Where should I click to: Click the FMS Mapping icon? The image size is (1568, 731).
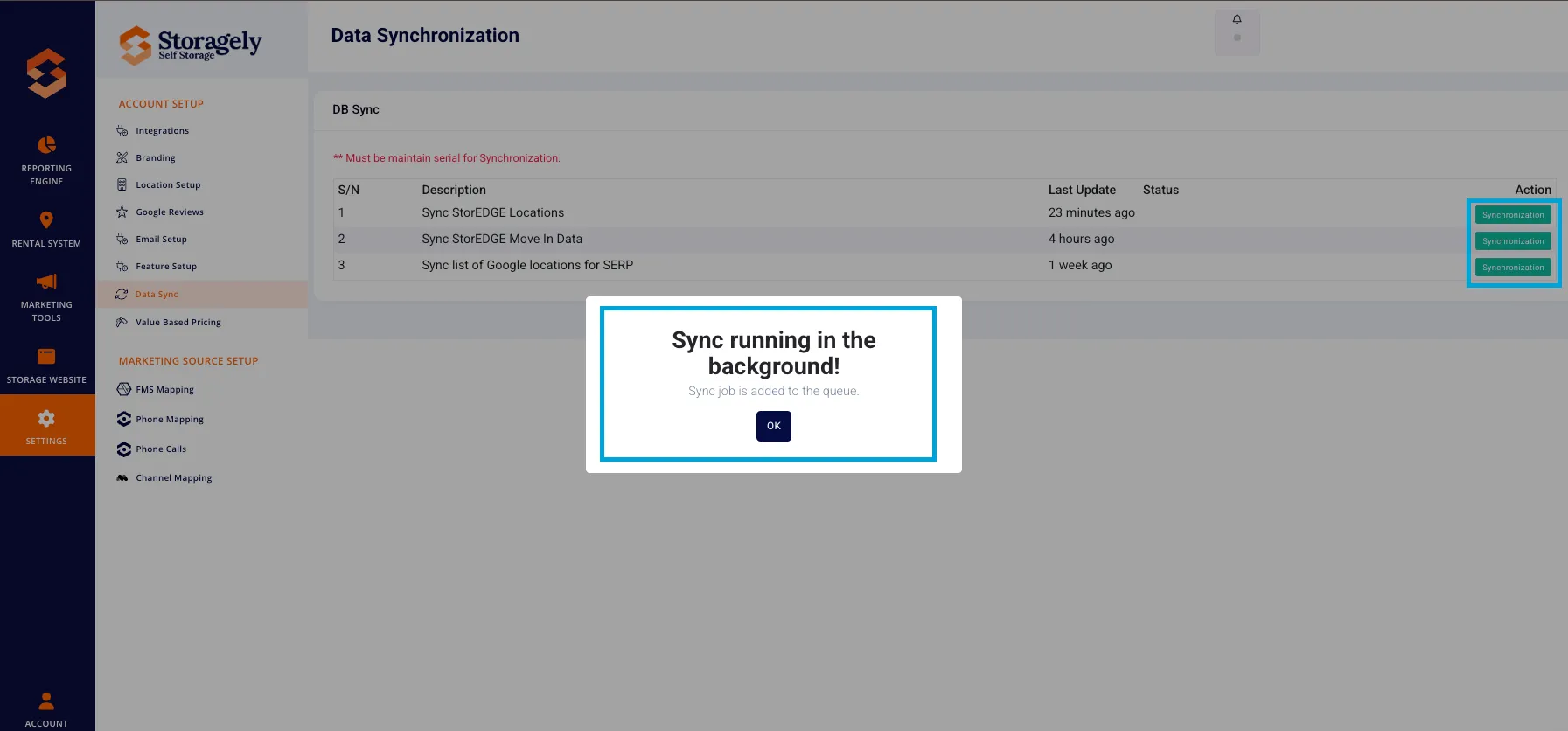(123, 390)
